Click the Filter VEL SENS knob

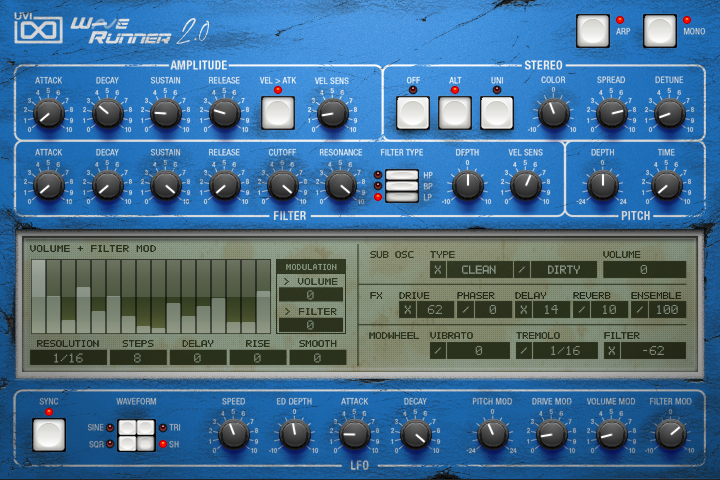pos(525,186)
